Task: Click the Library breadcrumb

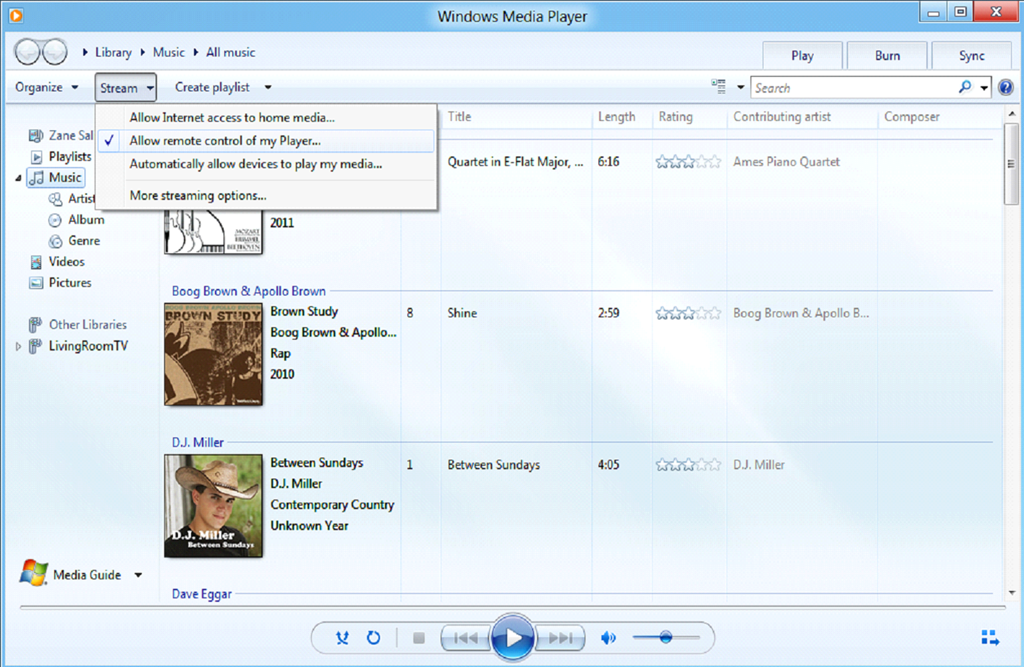Action: pyautogui.click(x=113, y=52)
